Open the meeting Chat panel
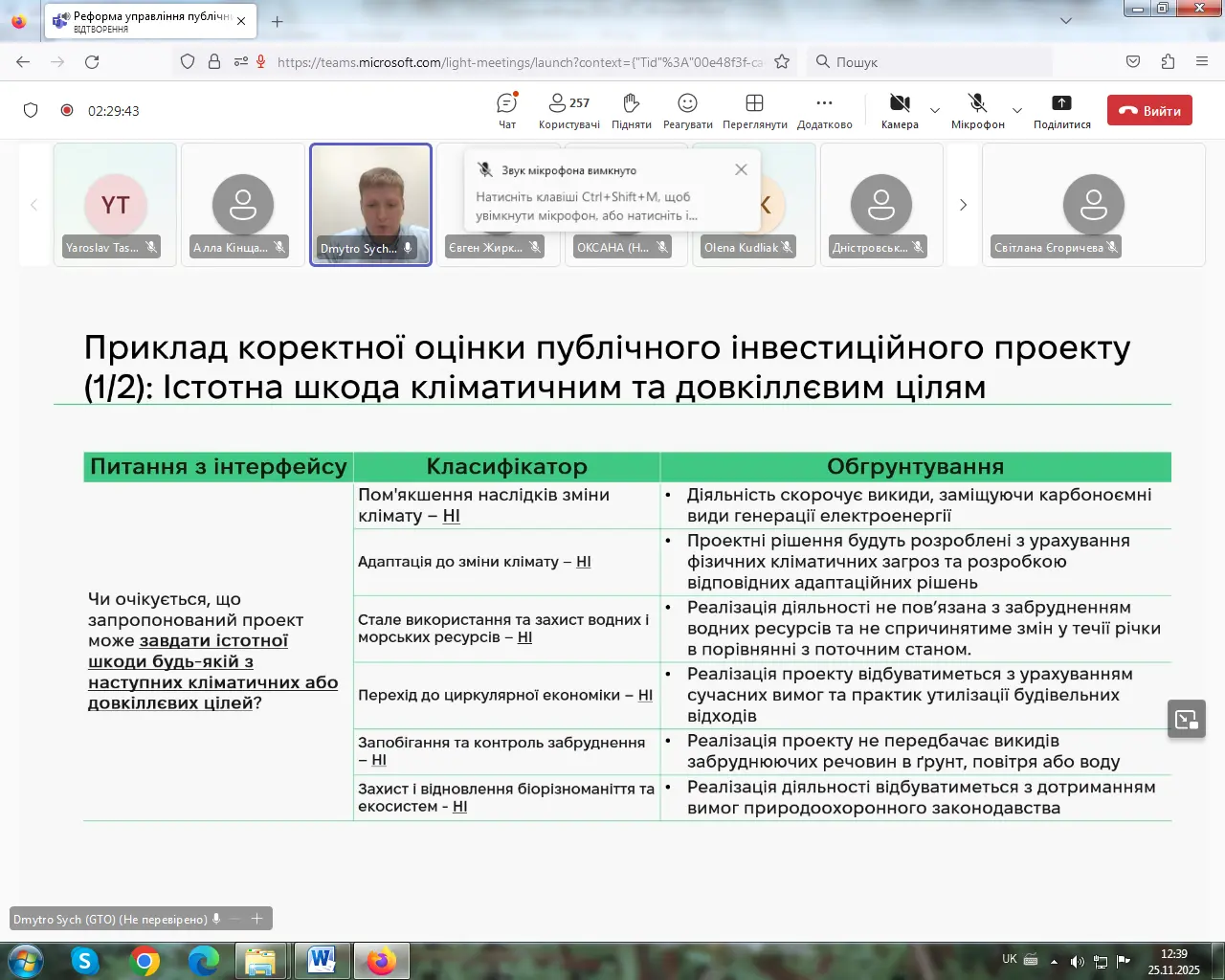Image resolution: width=1225 pixels, height=980 pixels. tap(507, 110)
